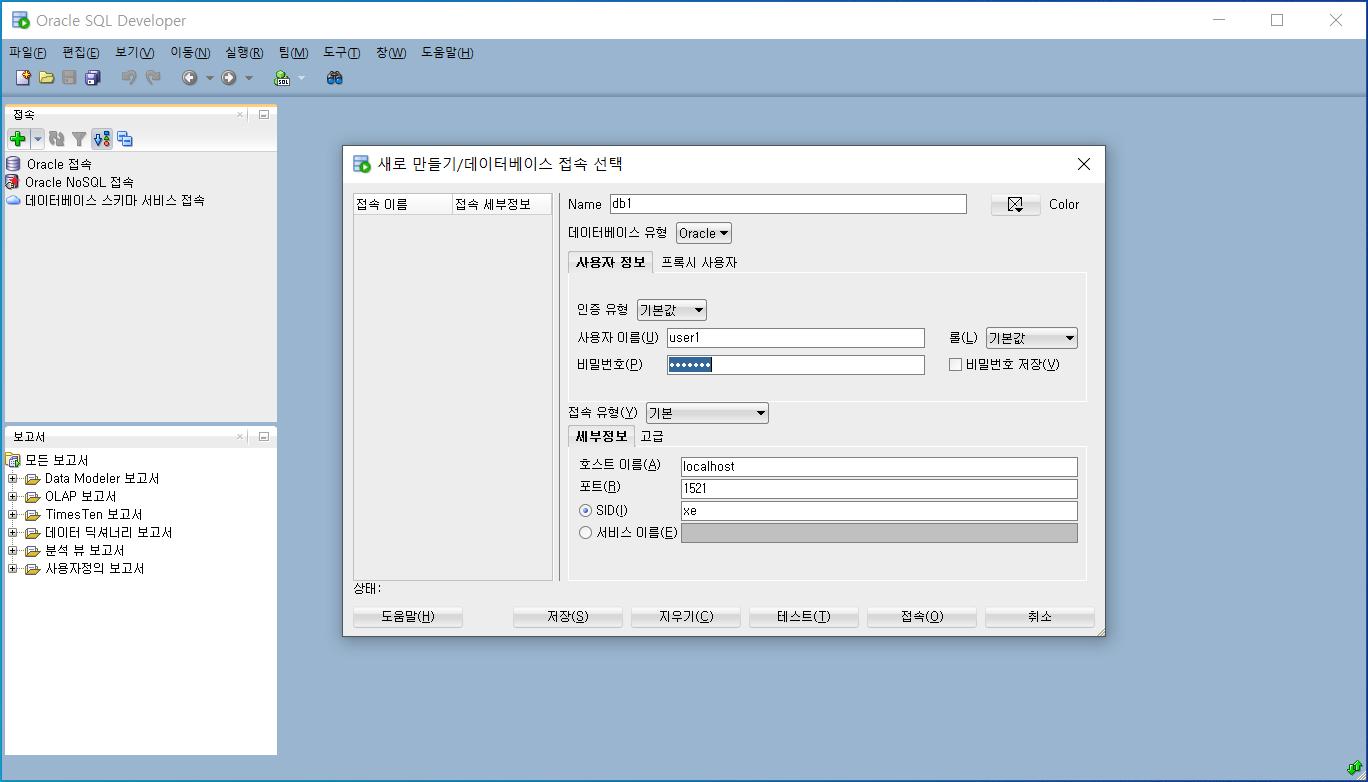Select the 서비스 이름 radio button

click(x=586, y=533)
